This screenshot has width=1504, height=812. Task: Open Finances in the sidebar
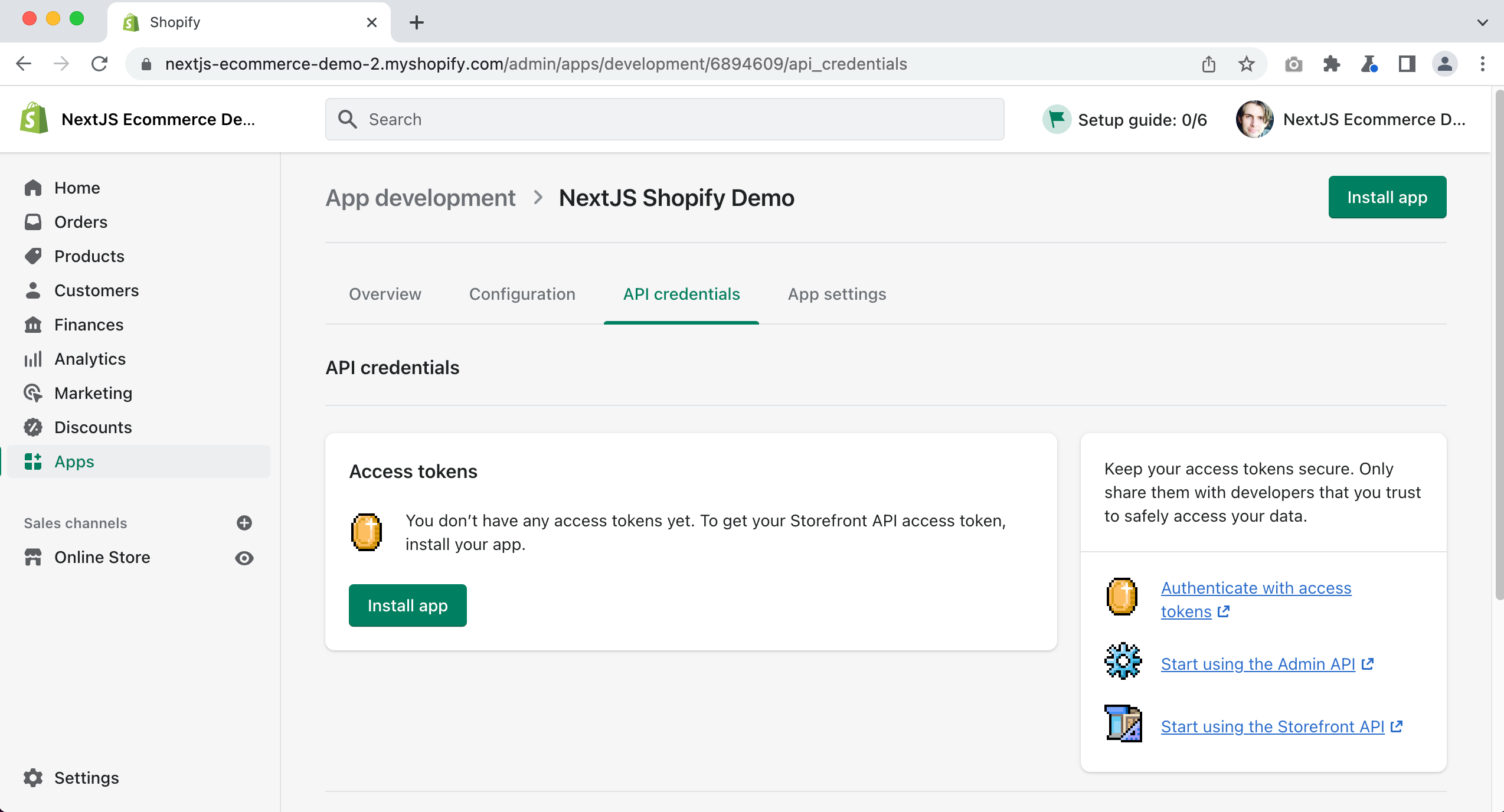point(89,325)
